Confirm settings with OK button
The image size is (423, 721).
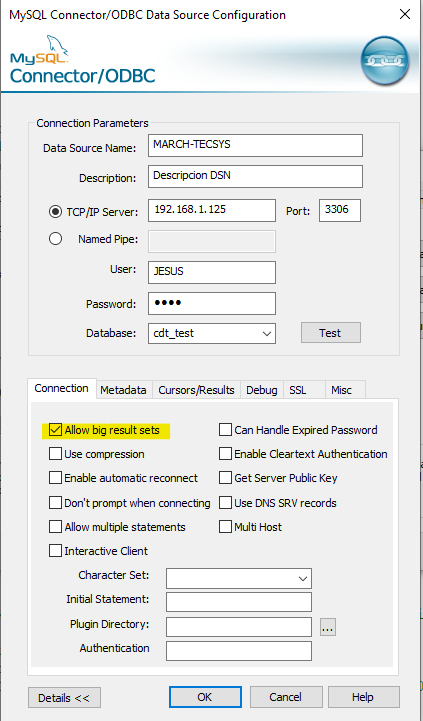click(205, 697)
